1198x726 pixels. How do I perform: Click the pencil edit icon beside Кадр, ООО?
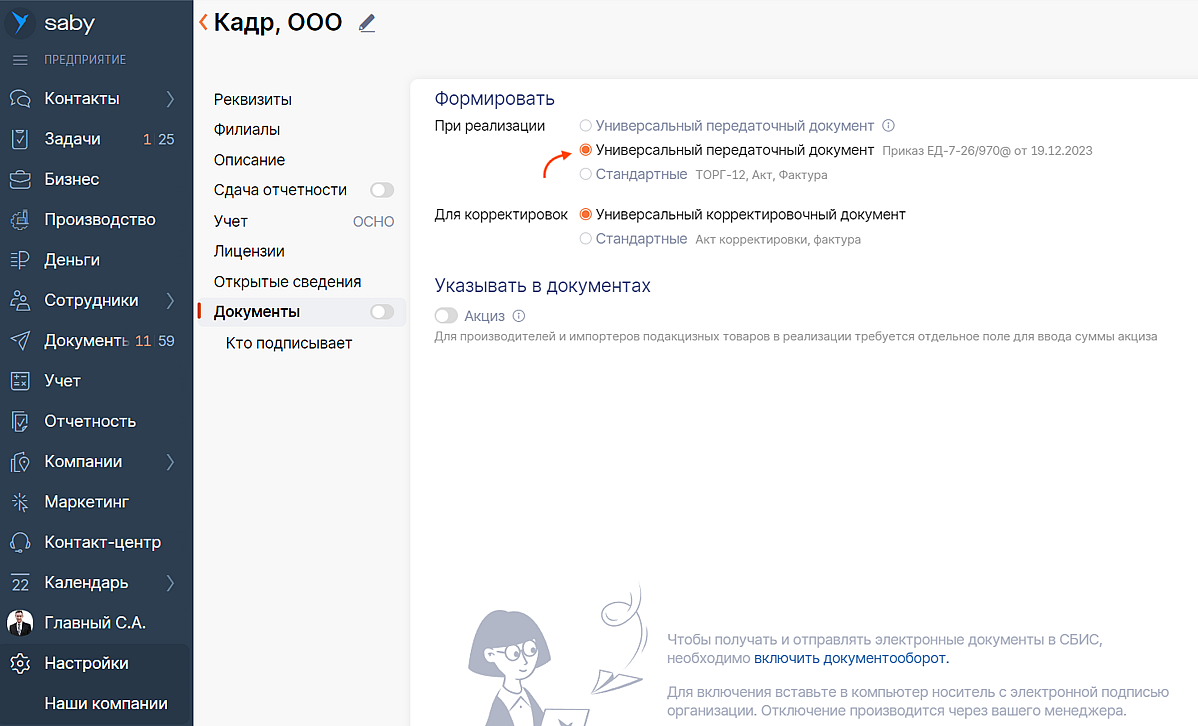click(x=367, y=23)
